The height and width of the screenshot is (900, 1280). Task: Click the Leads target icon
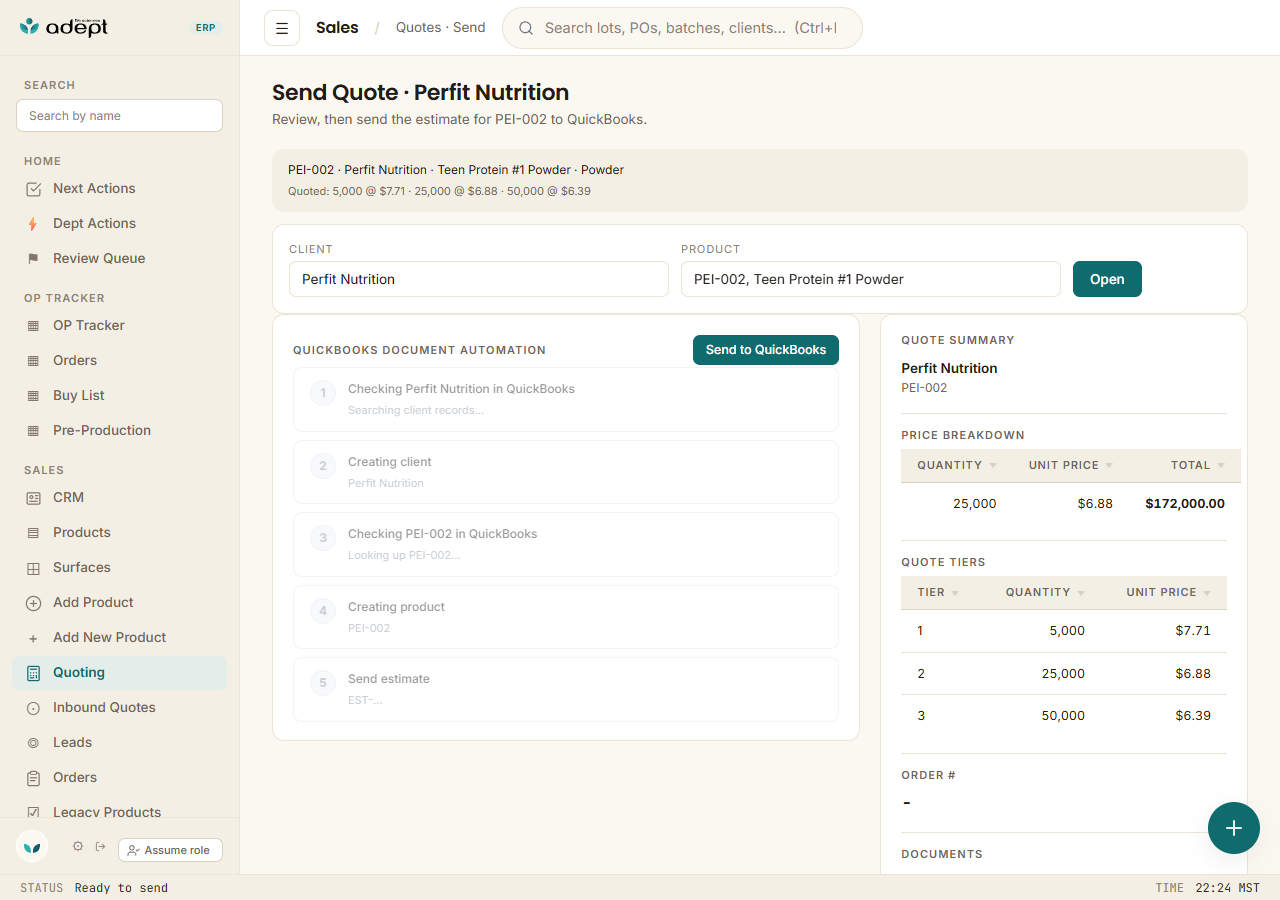(33, 743)
